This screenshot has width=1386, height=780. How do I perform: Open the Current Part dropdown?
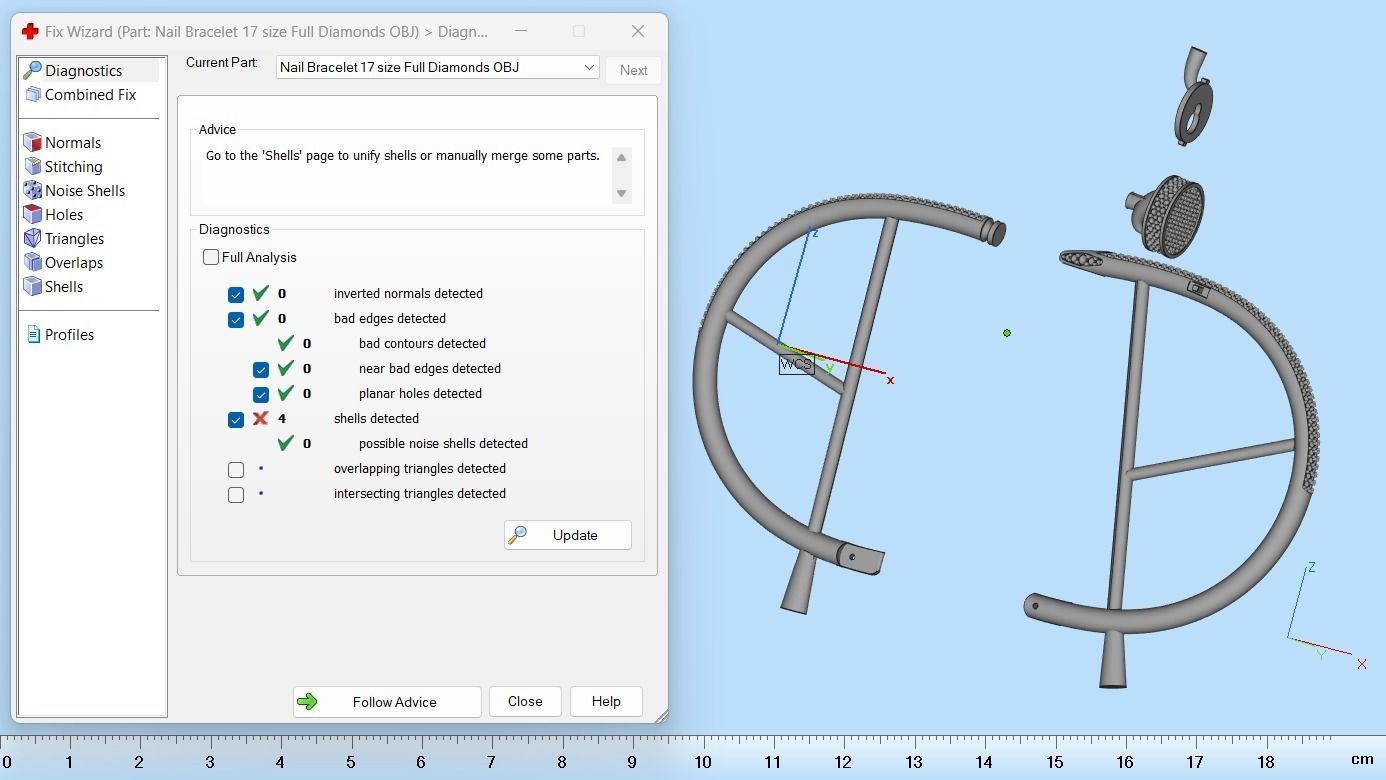(437, 67)
